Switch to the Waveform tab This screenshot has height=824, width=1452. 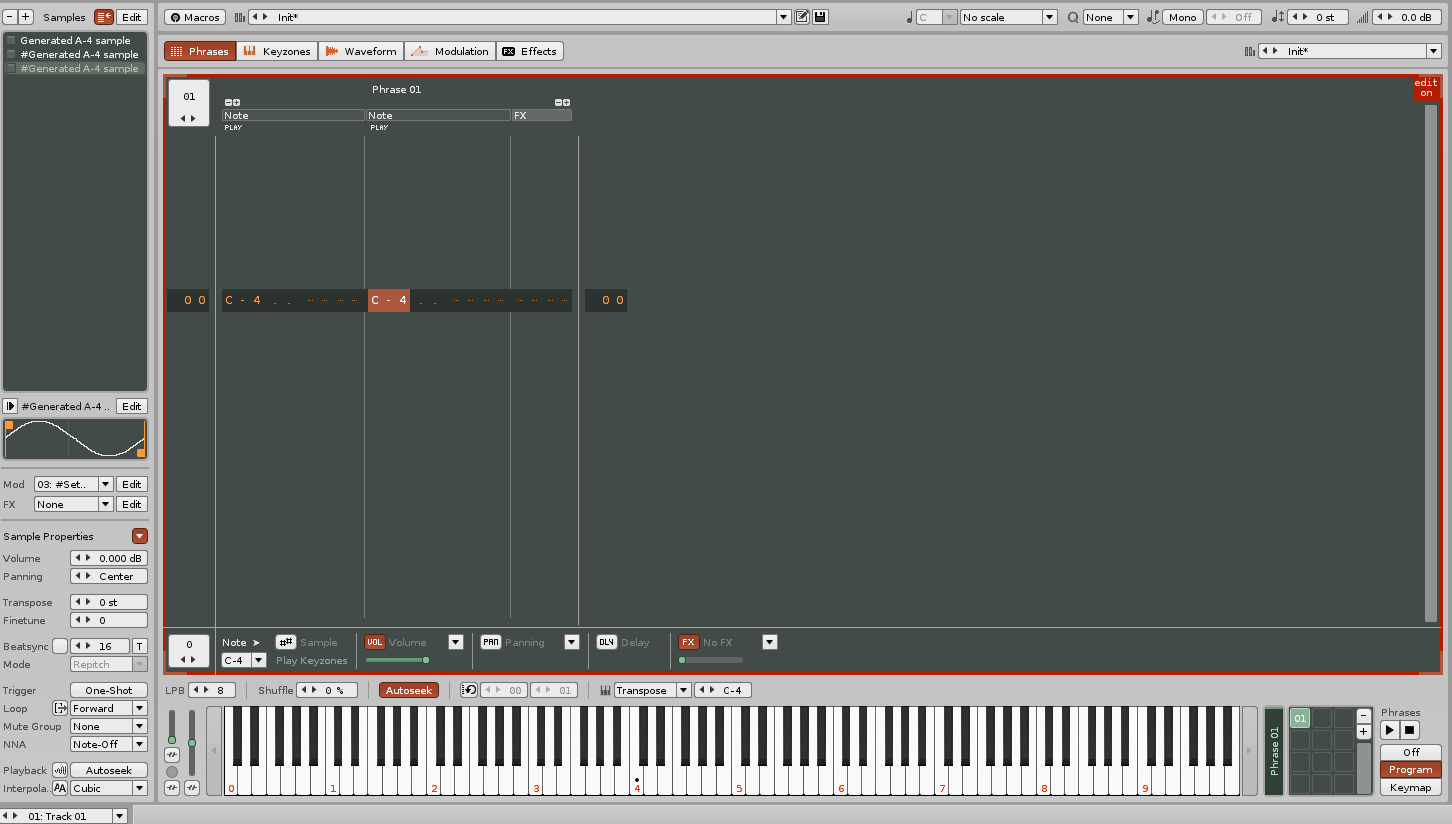point(361,51)
